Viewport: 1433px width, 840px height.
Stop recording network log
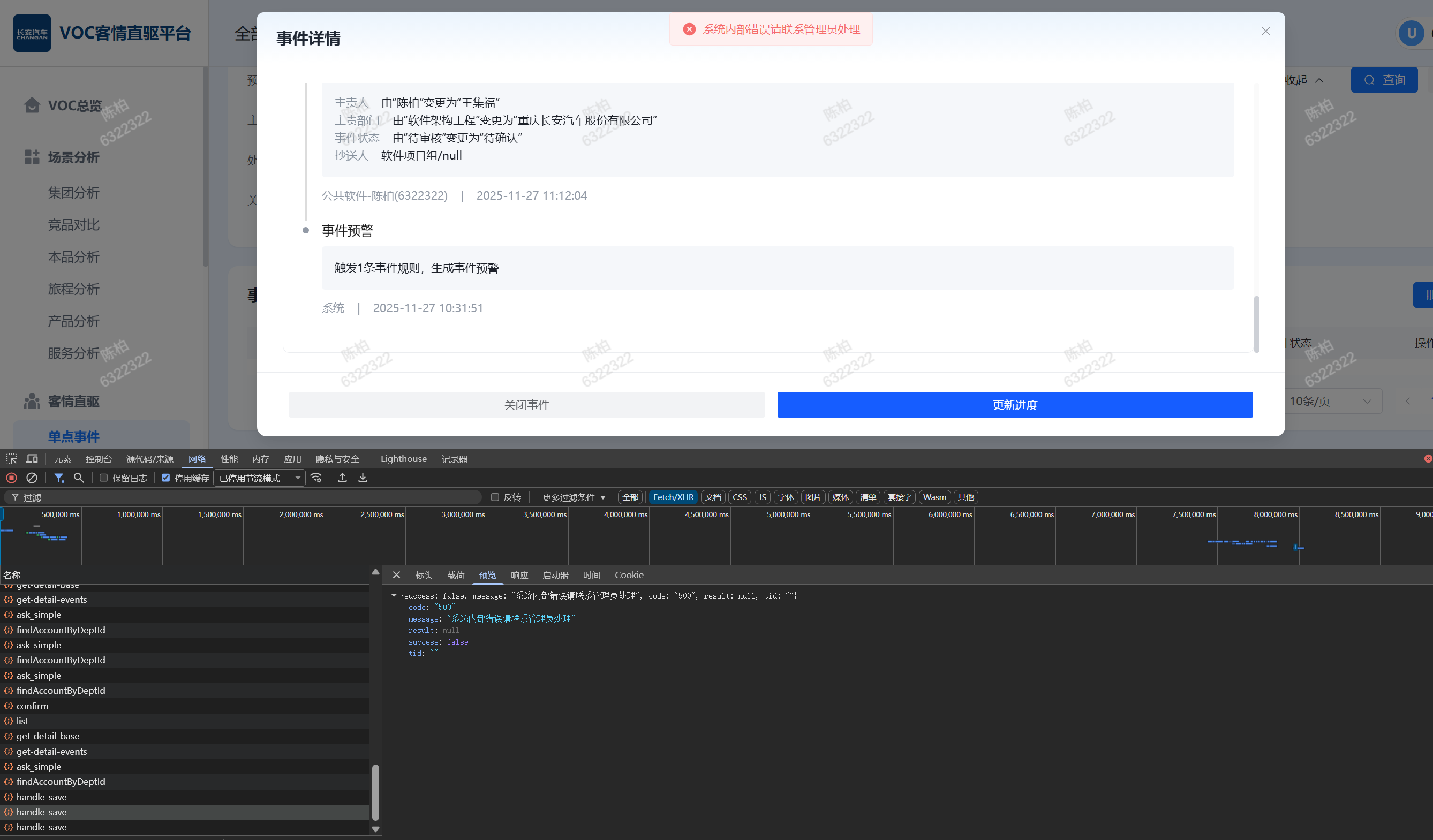pyautogui.click(x=11, y=478)
